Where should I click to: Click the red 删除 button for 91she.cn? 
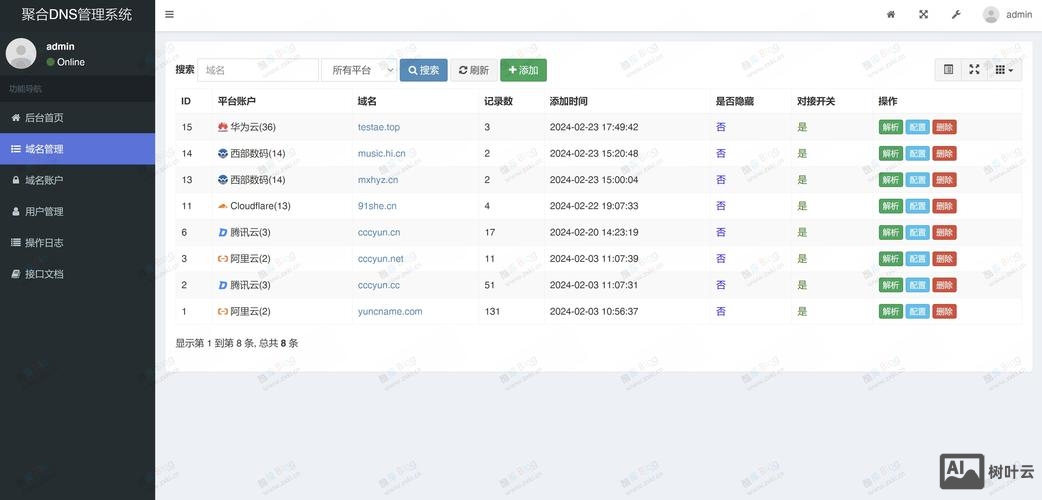(944, 206)
